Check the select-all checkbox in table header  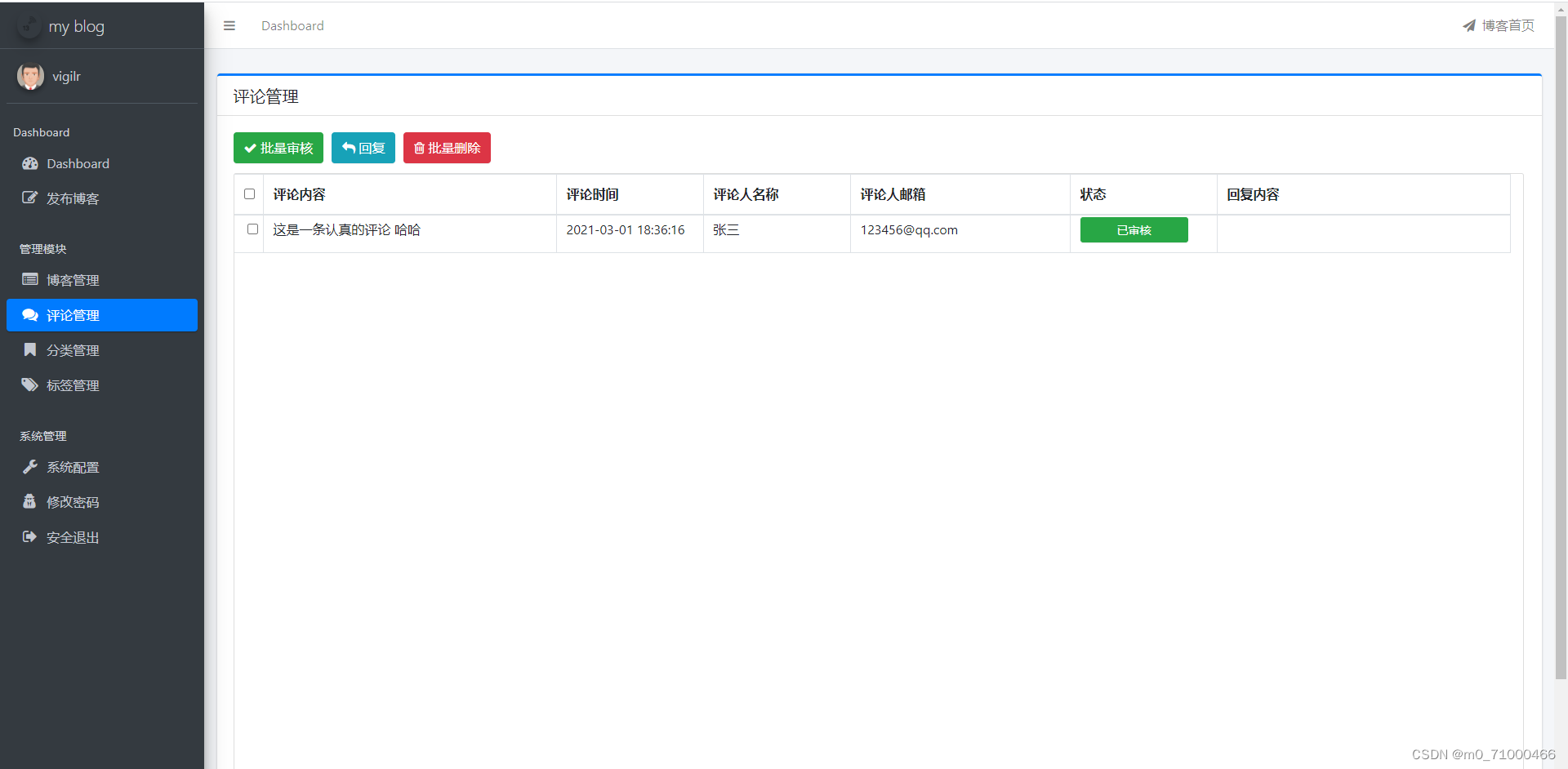pyautogui.click(x=249, y=194)
